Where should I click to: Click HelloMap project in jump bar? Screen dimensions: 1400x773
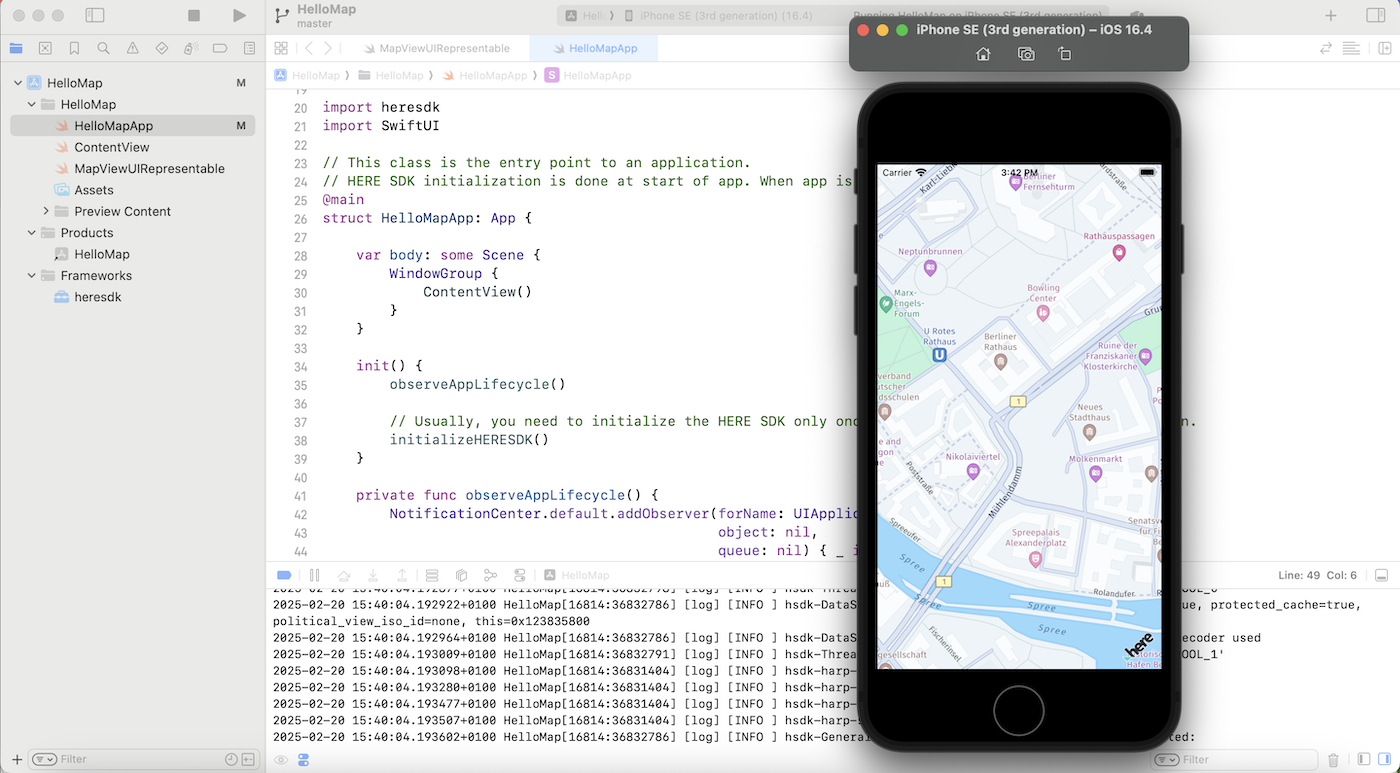[308, 75]
